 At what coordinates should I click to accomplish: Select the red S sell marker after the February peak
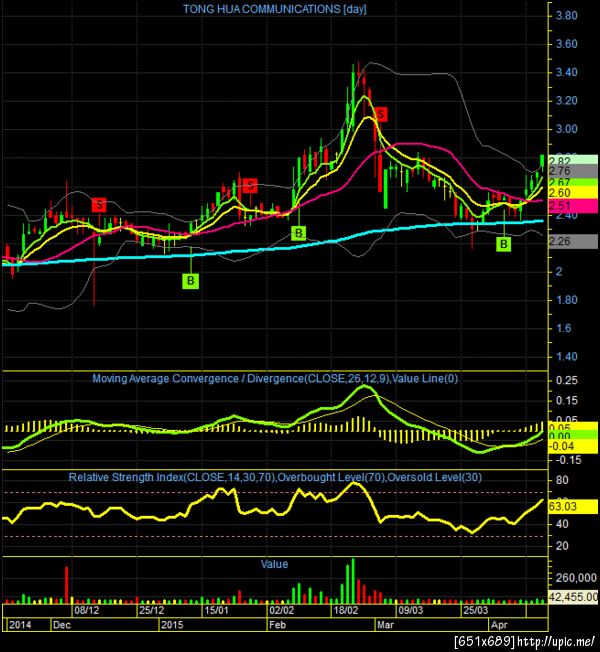[x=380, y=114]
